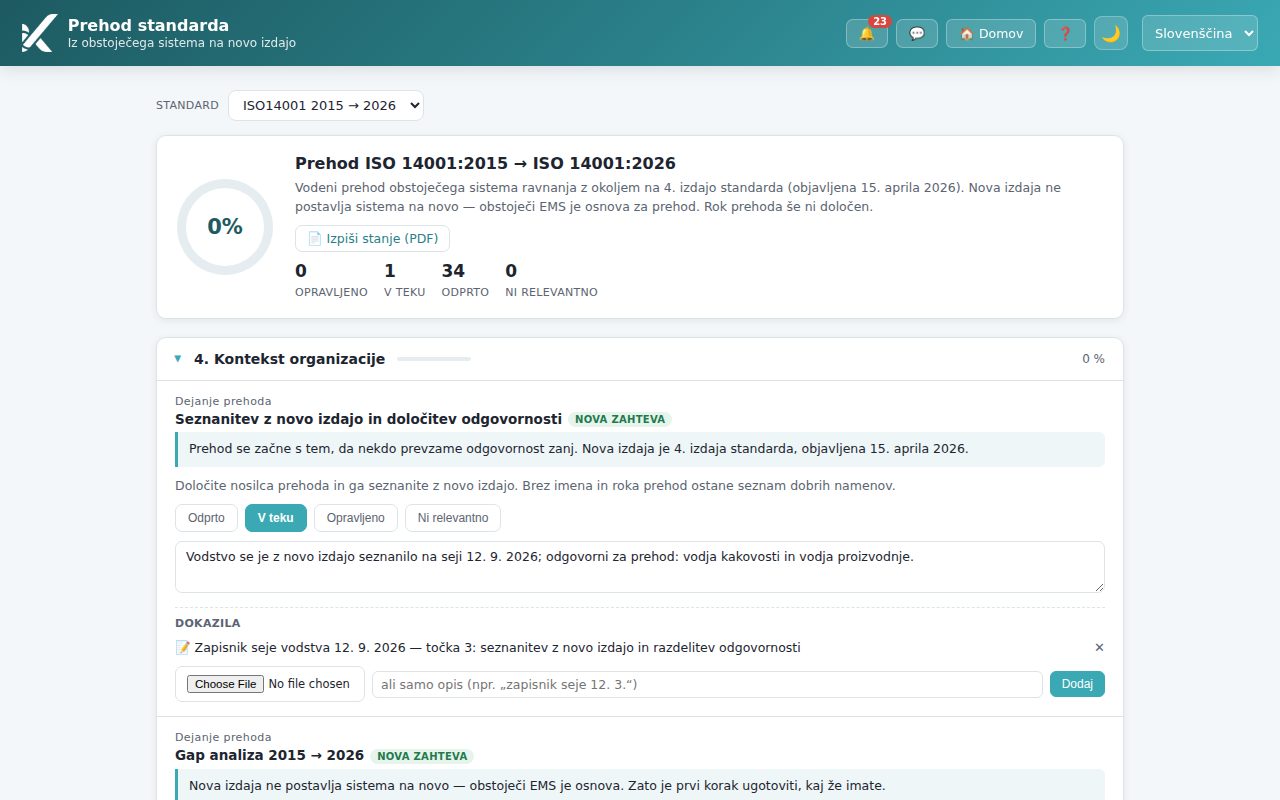This screenshot has height=800, width=1280.
Task: Click the Prehod ISO 14001:2015 → ISO 14001:2026 heading
Action: click(x=485, y=163)
